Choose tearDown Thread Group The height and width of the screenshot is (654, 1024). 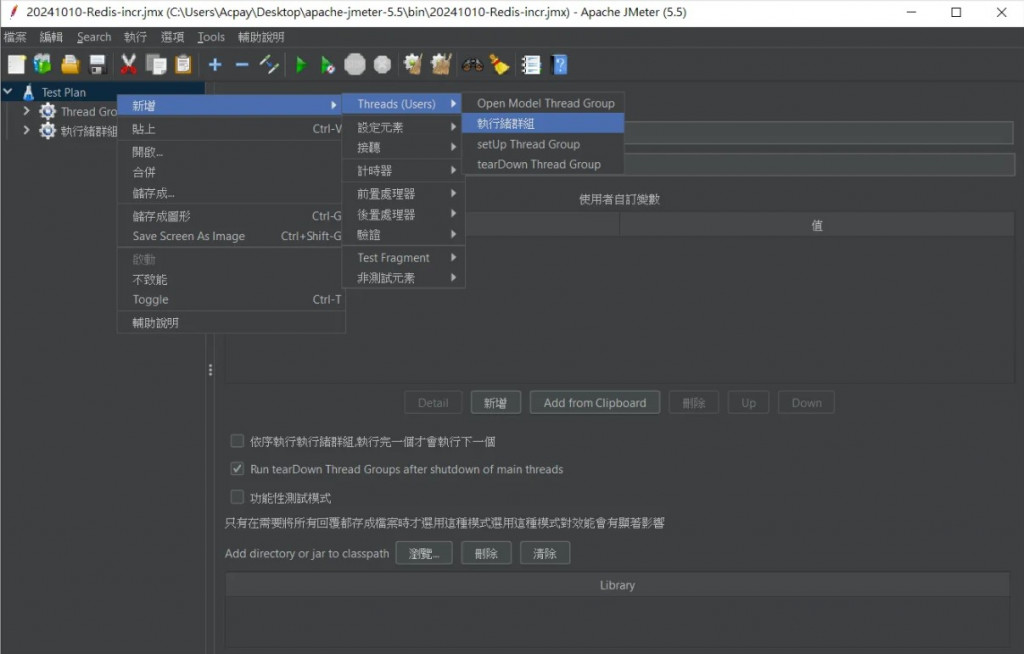[x=543, y=164]
